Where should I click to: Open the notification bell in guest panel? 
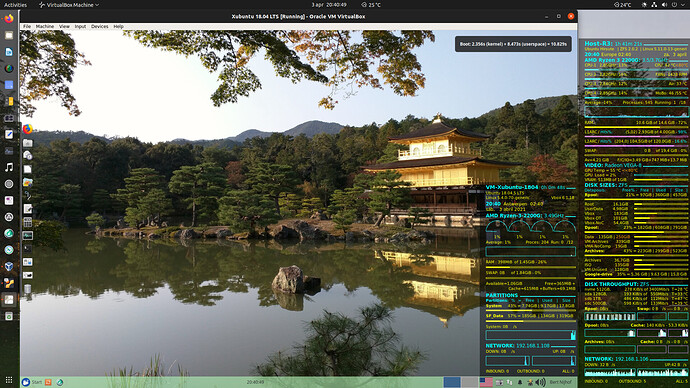520,383
